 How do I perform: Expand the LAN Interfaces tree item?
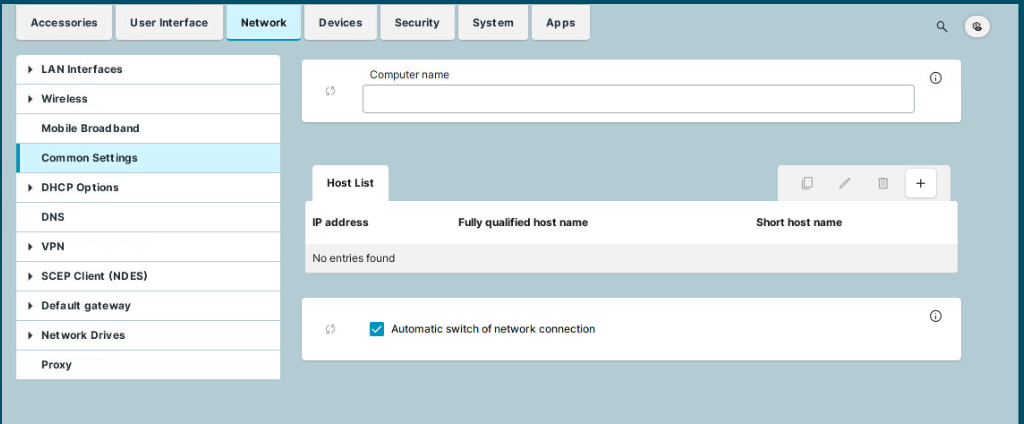30,70
